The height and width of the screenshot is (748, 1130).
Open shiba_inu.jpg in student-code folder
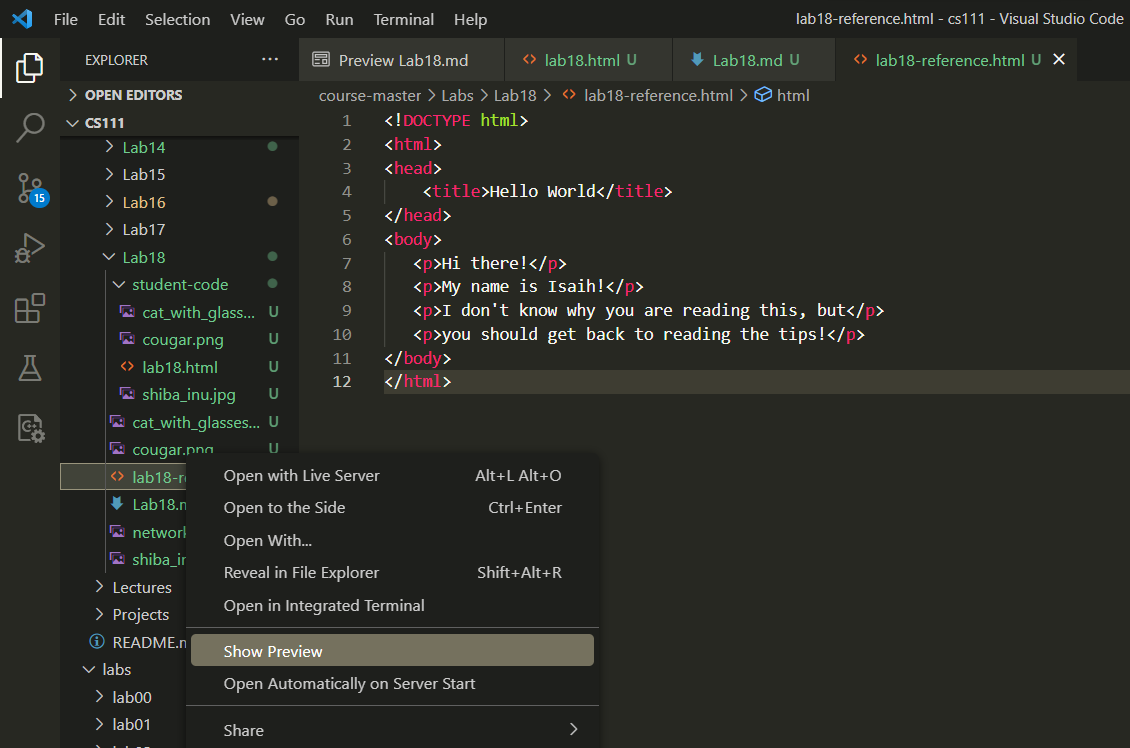point(188,394)
